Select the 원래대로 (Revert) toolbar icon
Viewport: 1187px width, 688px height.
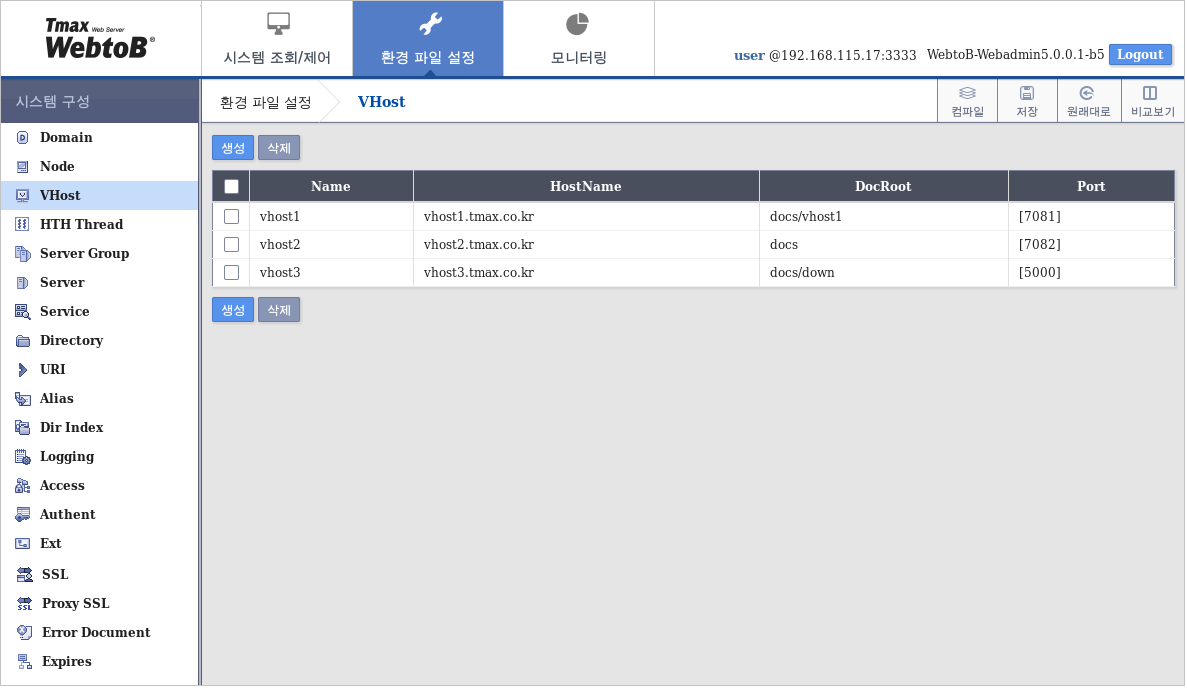coord(1086,100)
